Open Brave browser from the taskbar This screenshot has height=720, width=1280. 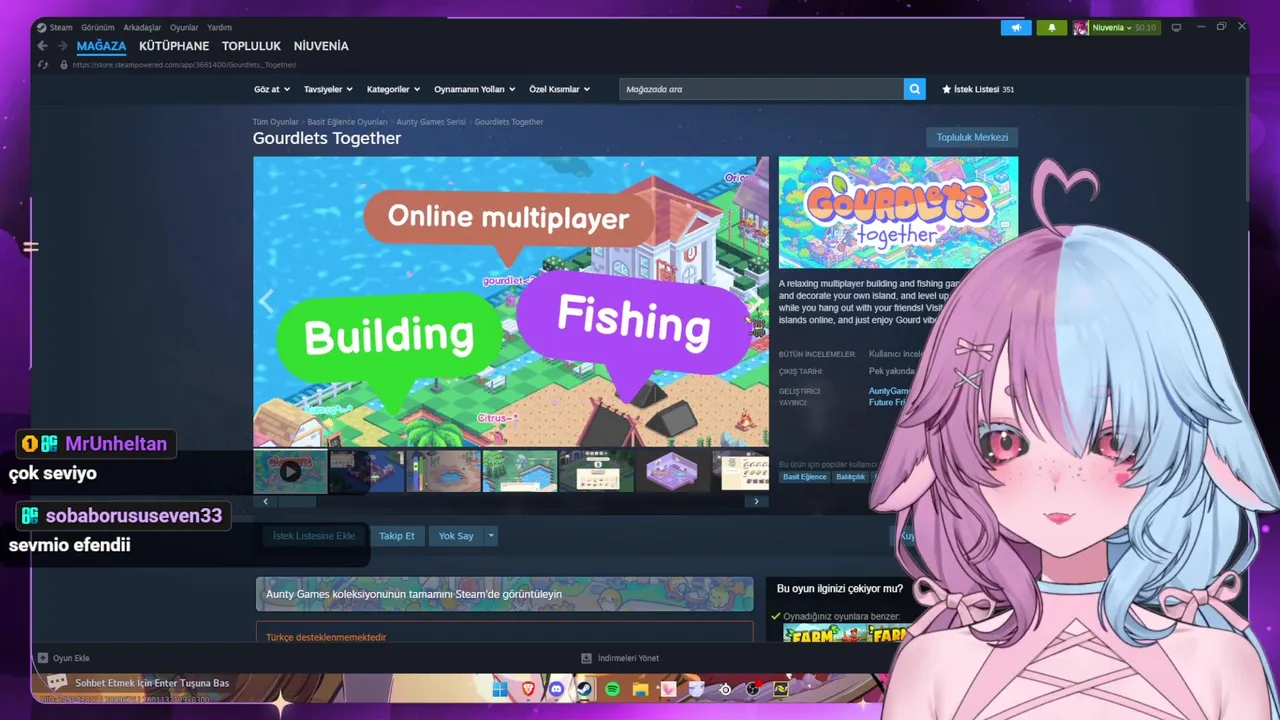point(528,689)
